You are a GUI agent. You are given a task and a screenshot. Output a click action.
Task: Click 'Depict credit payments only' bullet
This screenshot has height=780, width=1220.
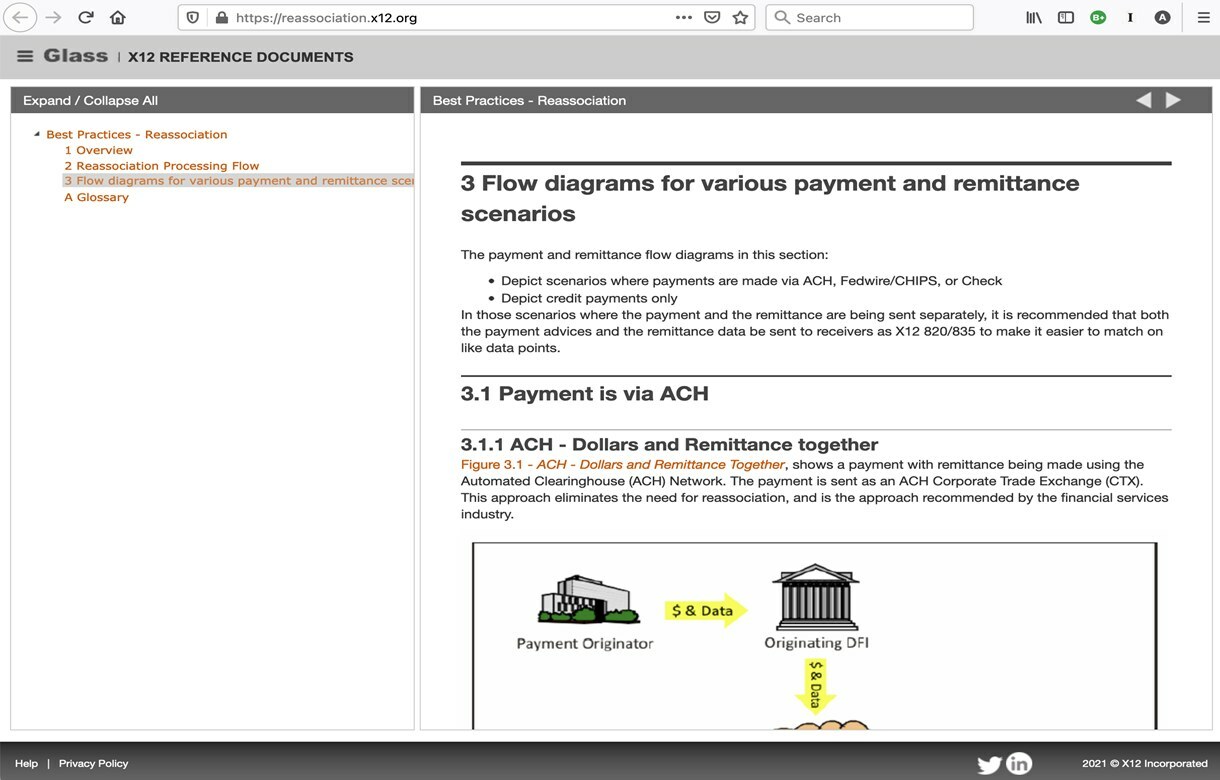(589, 298)
